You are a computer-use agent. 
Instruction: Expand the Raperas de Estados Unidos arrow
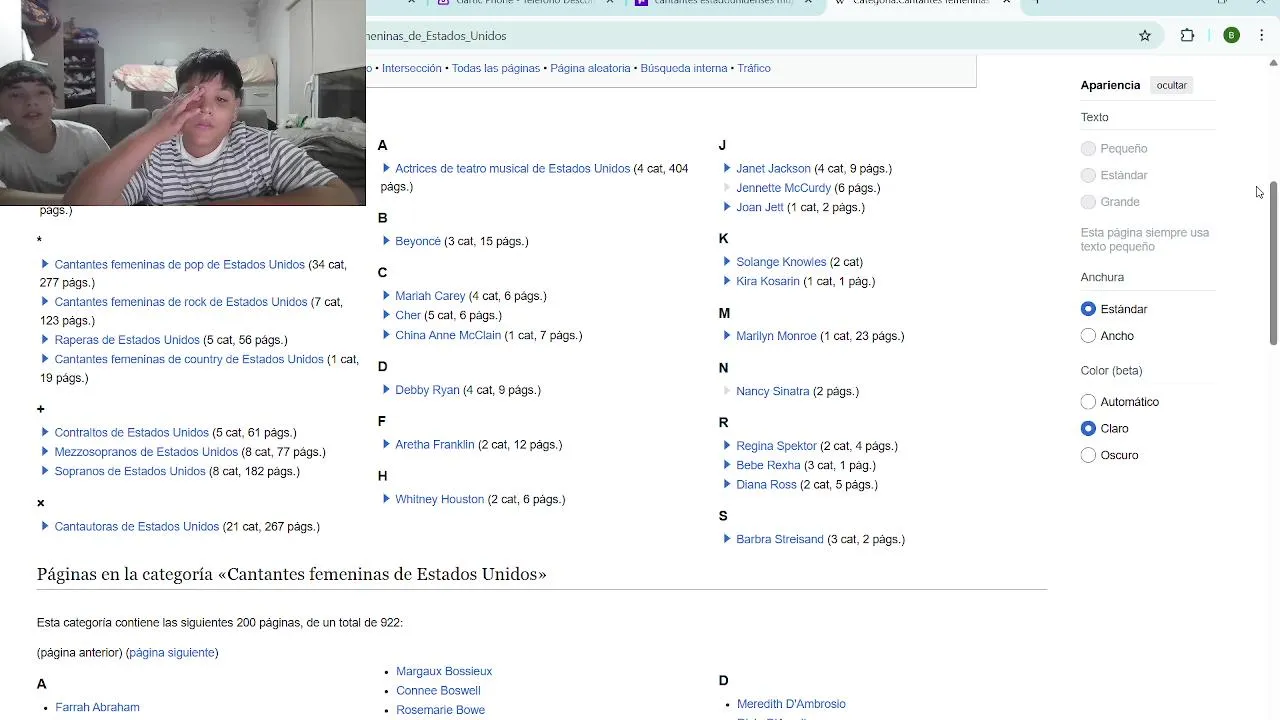[45, 340]
